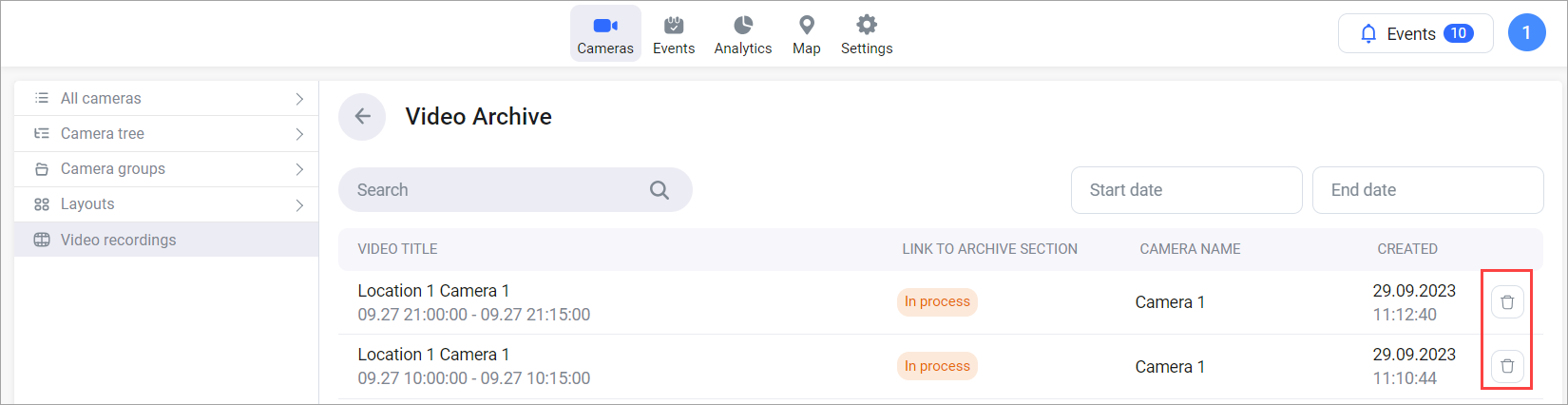Select Video recordings in the sidebar
The image size is (1568, 405).
[x=166, y=240]
